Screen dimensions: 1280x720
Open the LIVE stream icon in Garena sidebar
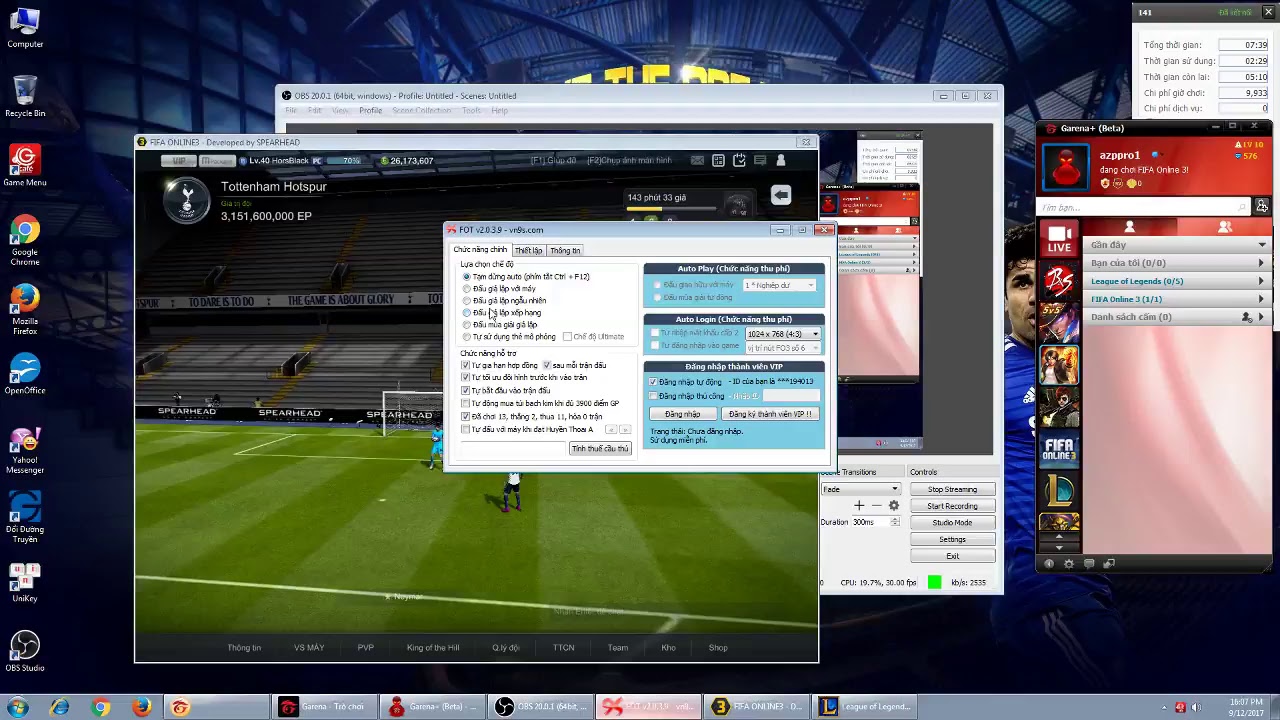[1059, 238]
